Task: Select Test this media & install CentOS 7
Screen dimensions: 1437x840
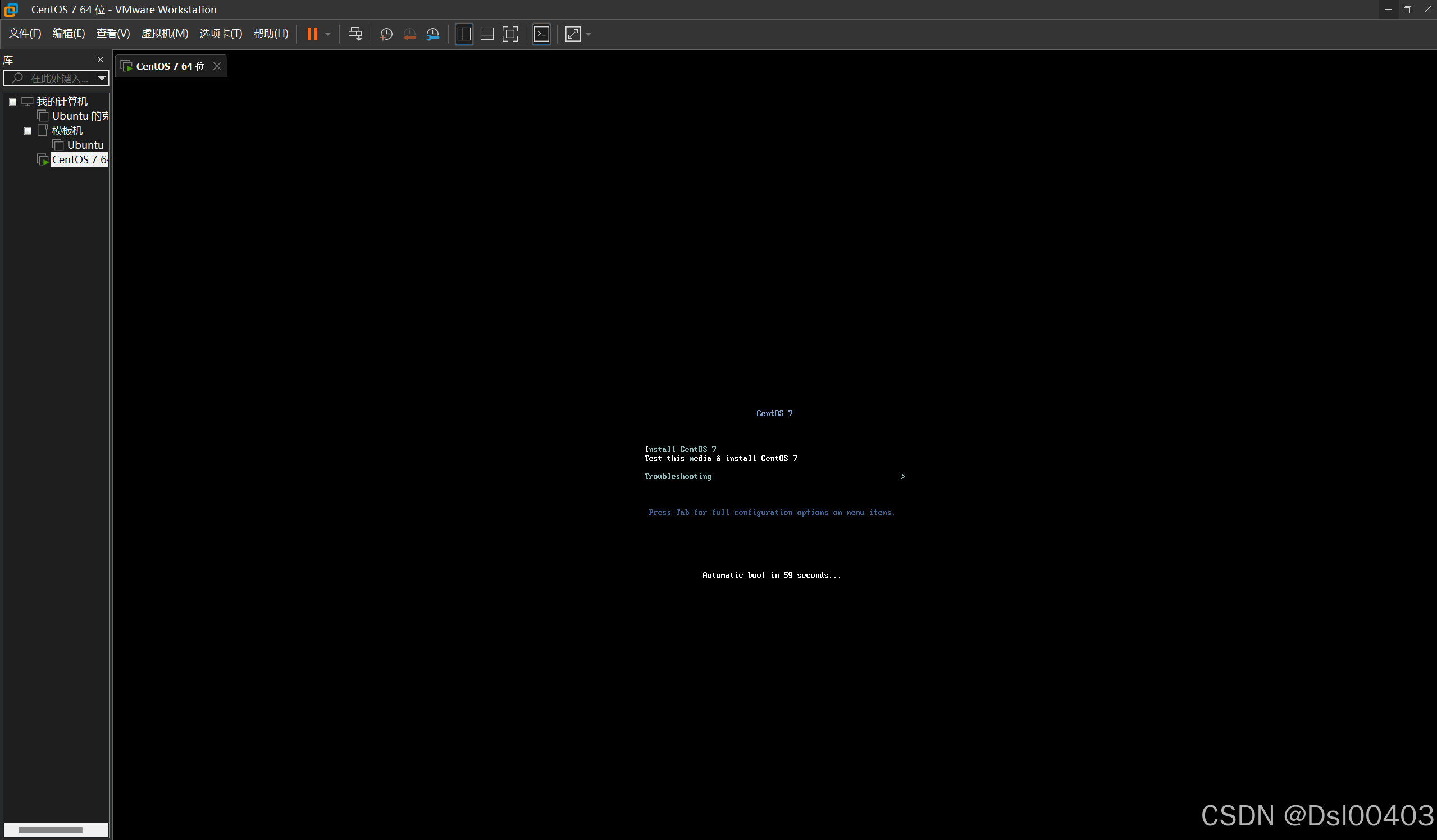Action: [721, 459]
